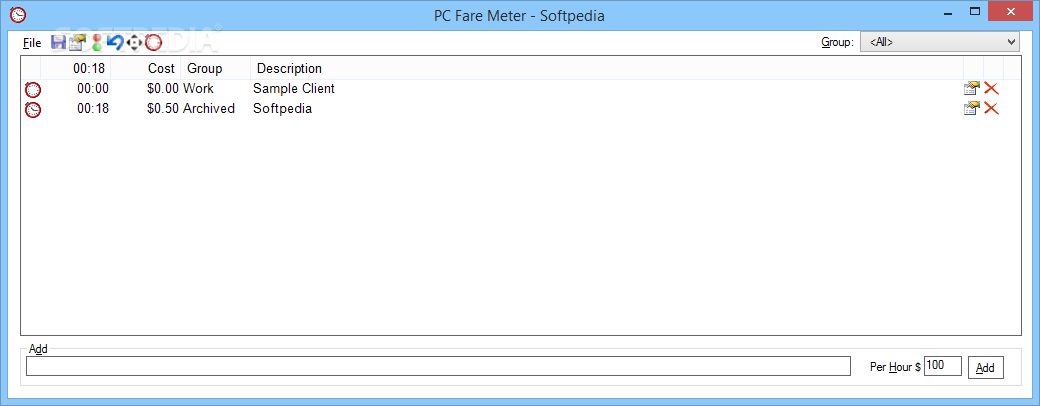Screen dimensions: 1040x406
Task: Open the File menu
Action: [x=32, y=43]
